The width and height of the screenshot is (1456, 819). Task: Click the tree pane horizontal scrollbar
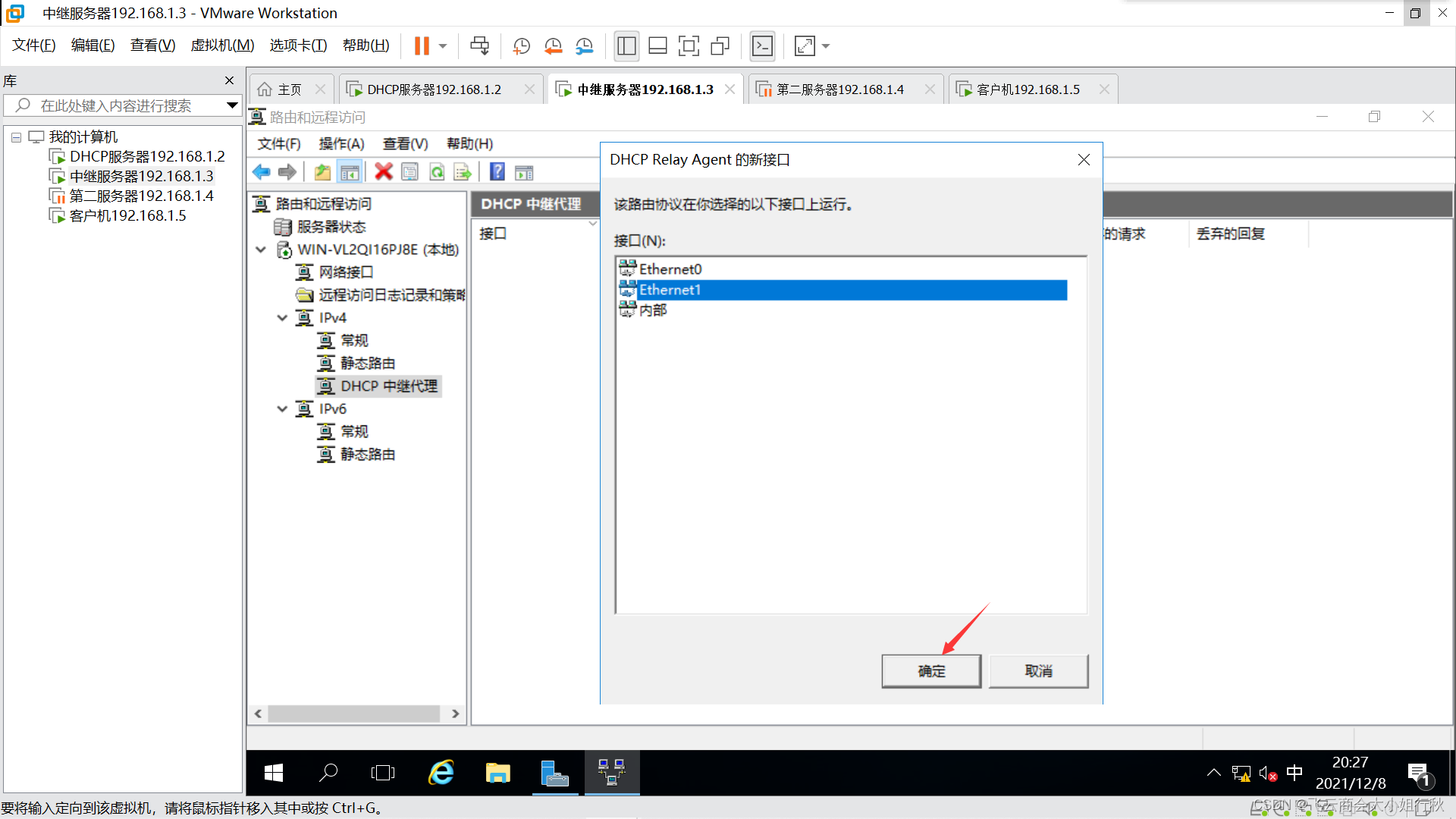point(353,714)
